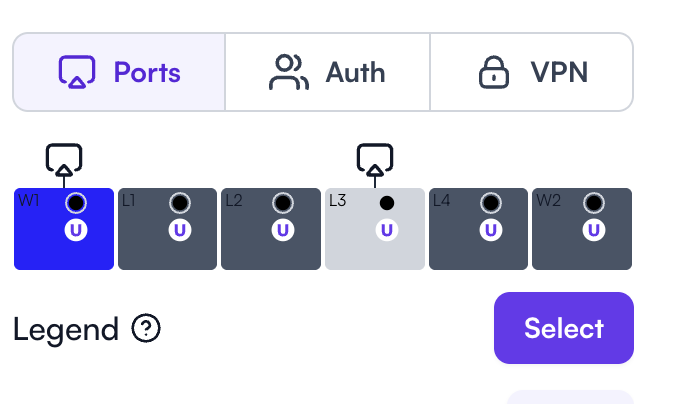Select the blue W1 port tile

click(64, 229)
